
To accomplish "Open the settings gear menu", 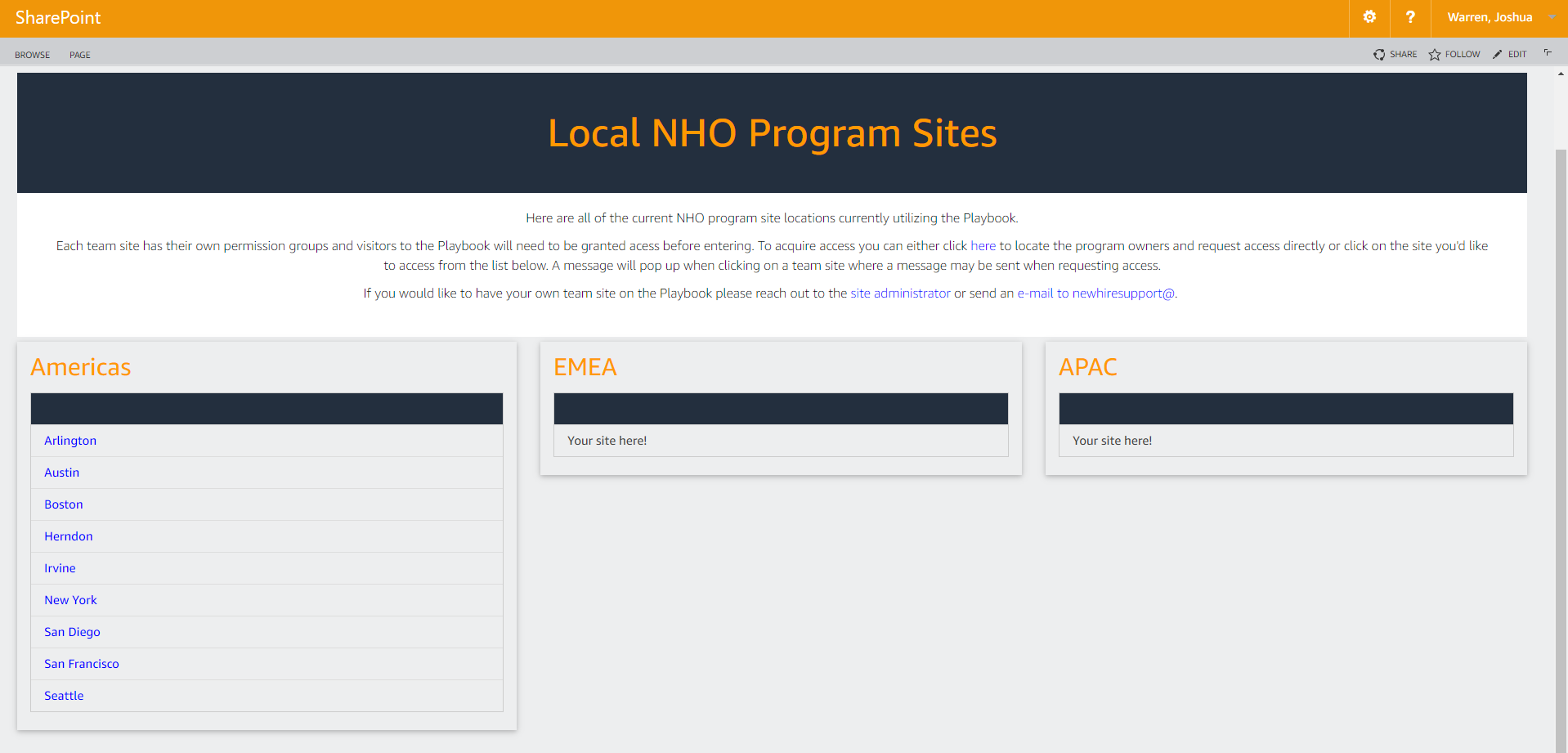I will (x=1369, y=17).
